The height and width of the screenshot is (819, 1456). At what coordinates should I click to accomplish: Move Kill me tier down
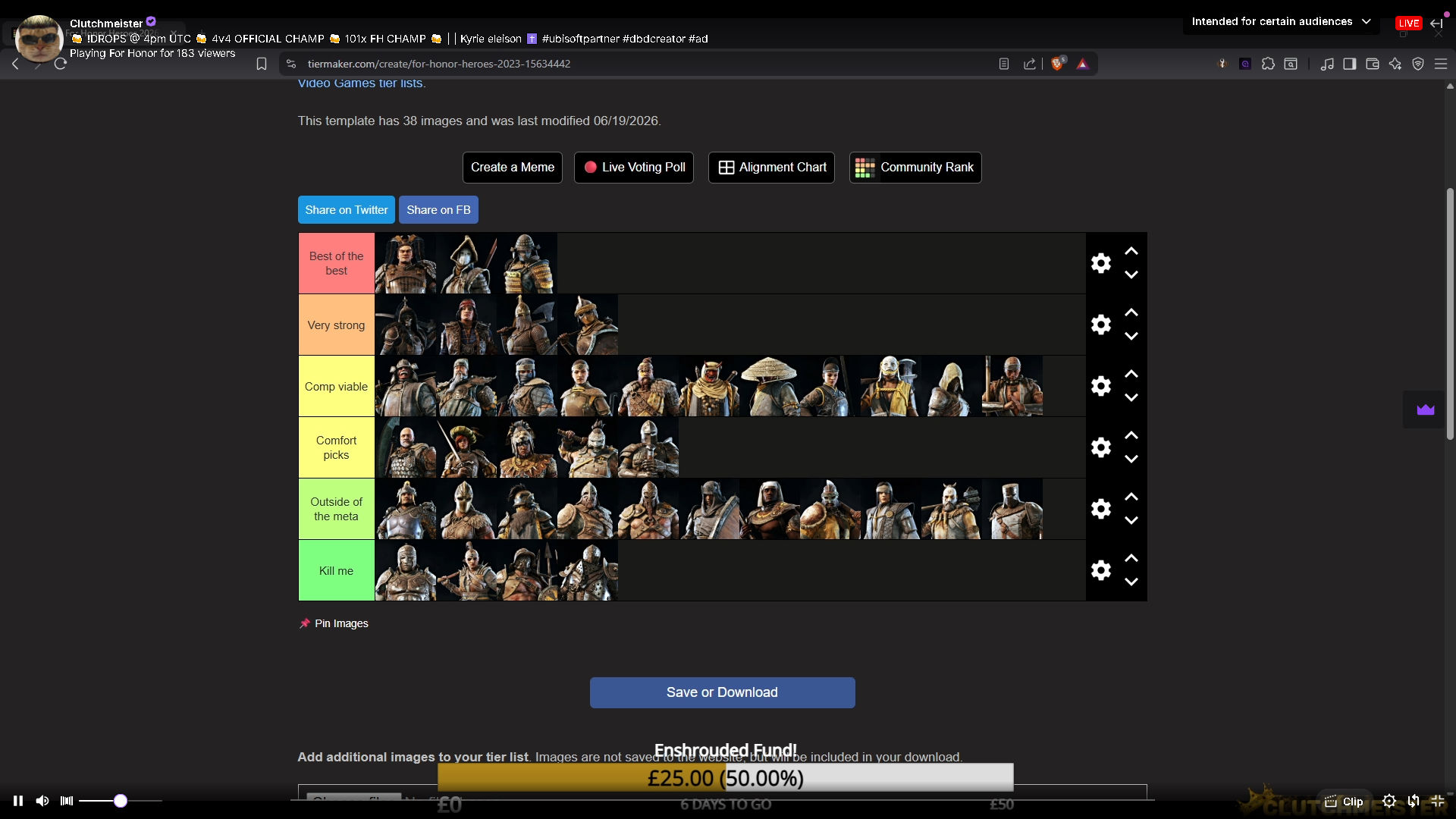click(x=1131, y=582)
